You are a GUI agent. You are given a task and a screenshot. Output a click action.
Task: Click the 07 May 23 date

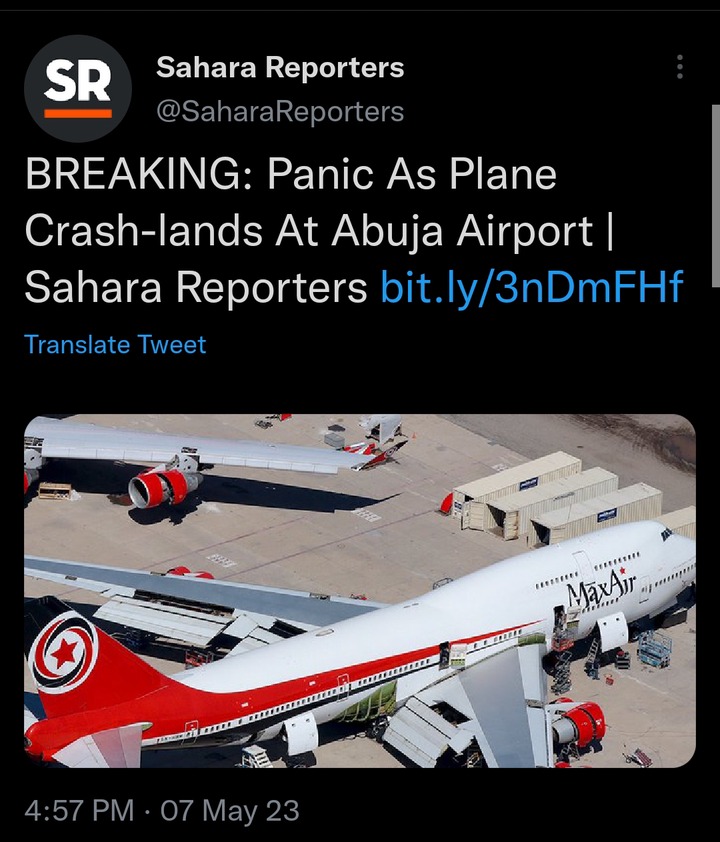(230, 810)
